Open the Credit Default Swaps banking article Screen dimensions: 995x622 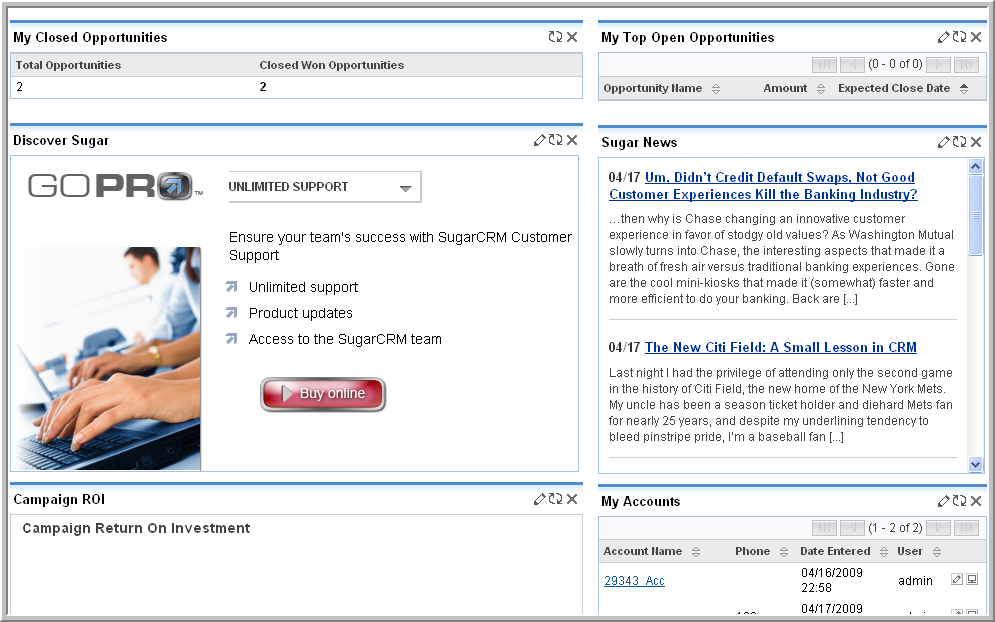(x=763, y=186)
